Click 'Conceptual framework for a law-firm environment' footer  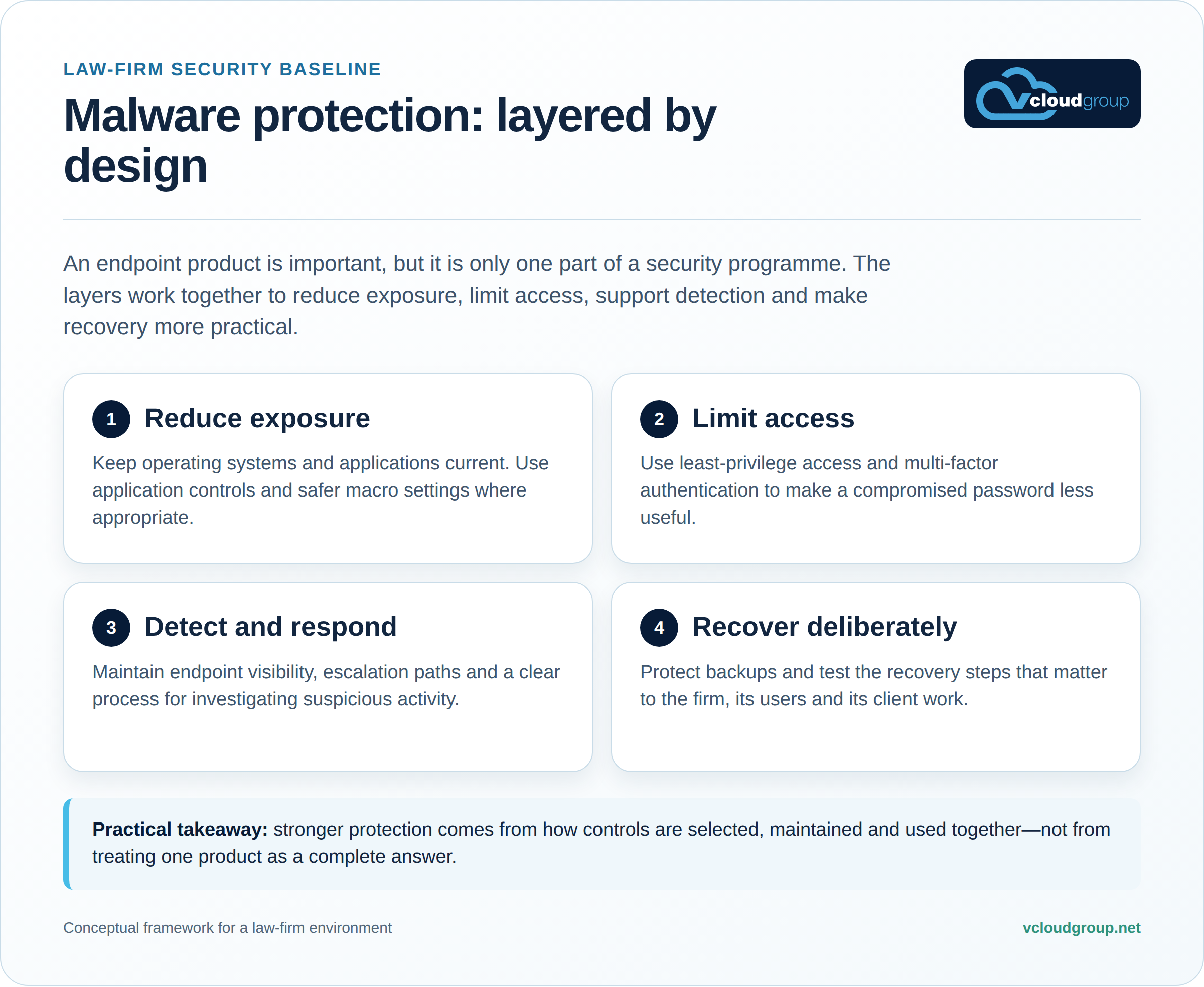(227, 928)
